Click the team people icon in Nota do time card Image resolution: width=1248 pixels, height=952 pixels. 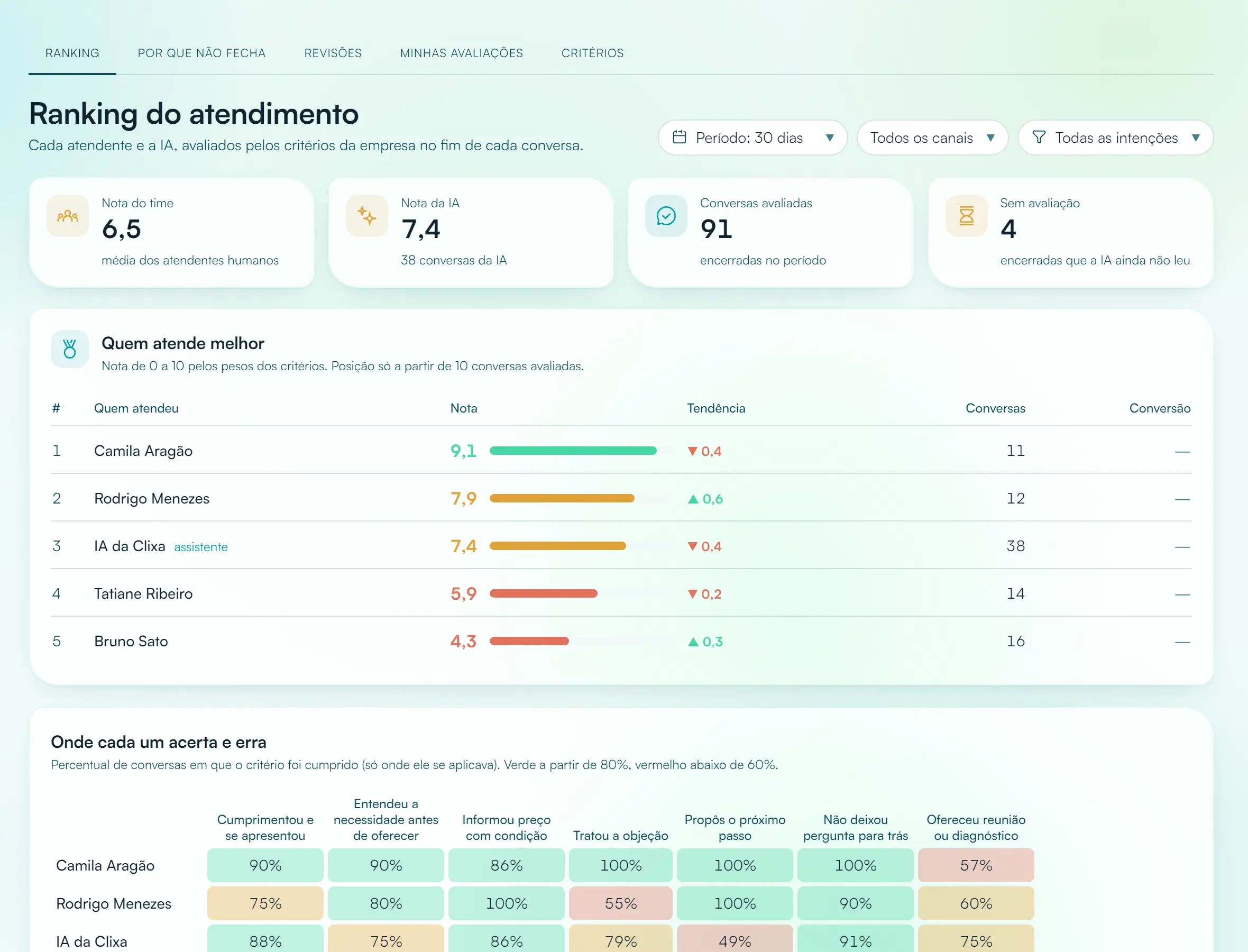(67, 216)
